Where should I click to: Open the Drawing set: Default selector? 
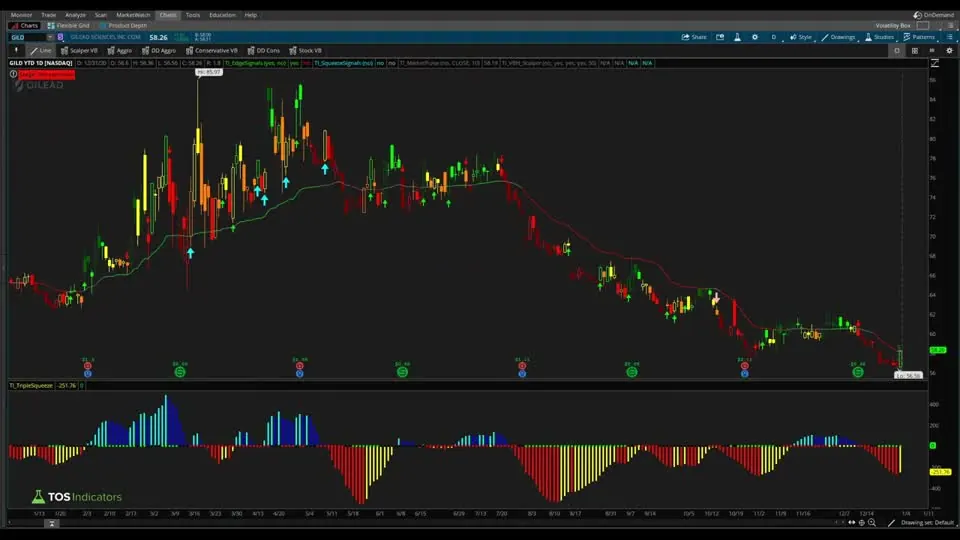pos(928,523)
